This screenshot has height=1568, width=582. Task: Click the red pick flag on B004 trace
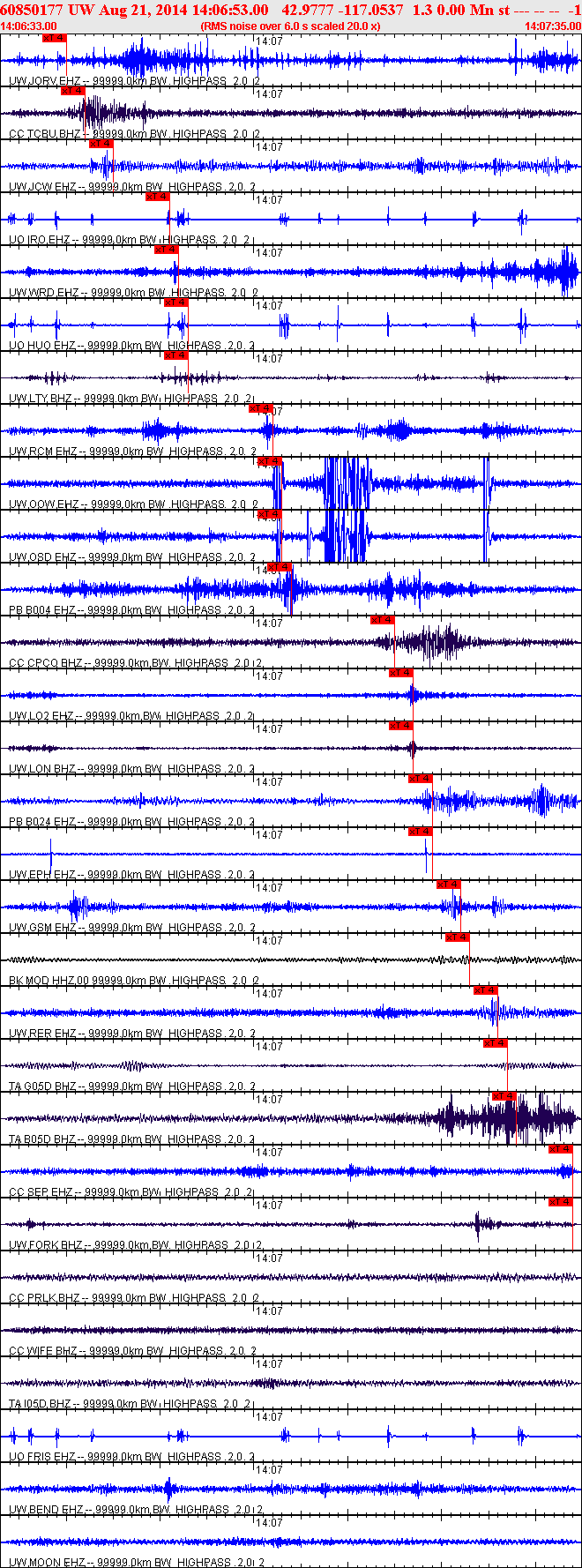click(x=280, y=567)
